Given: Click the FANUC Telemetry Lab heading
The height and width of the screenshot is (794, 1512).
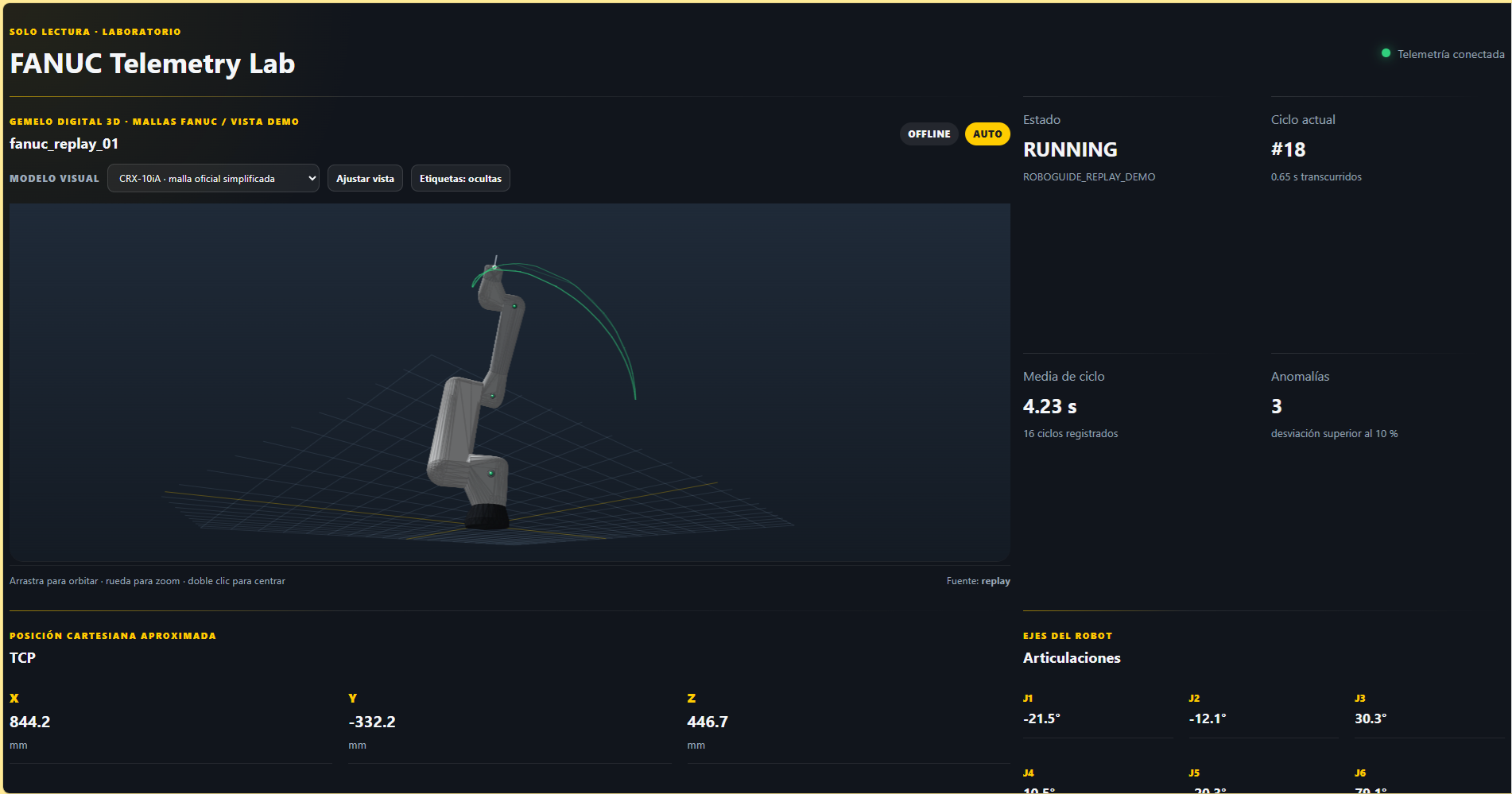Looking at the screenshot, I should click(152, 64).
